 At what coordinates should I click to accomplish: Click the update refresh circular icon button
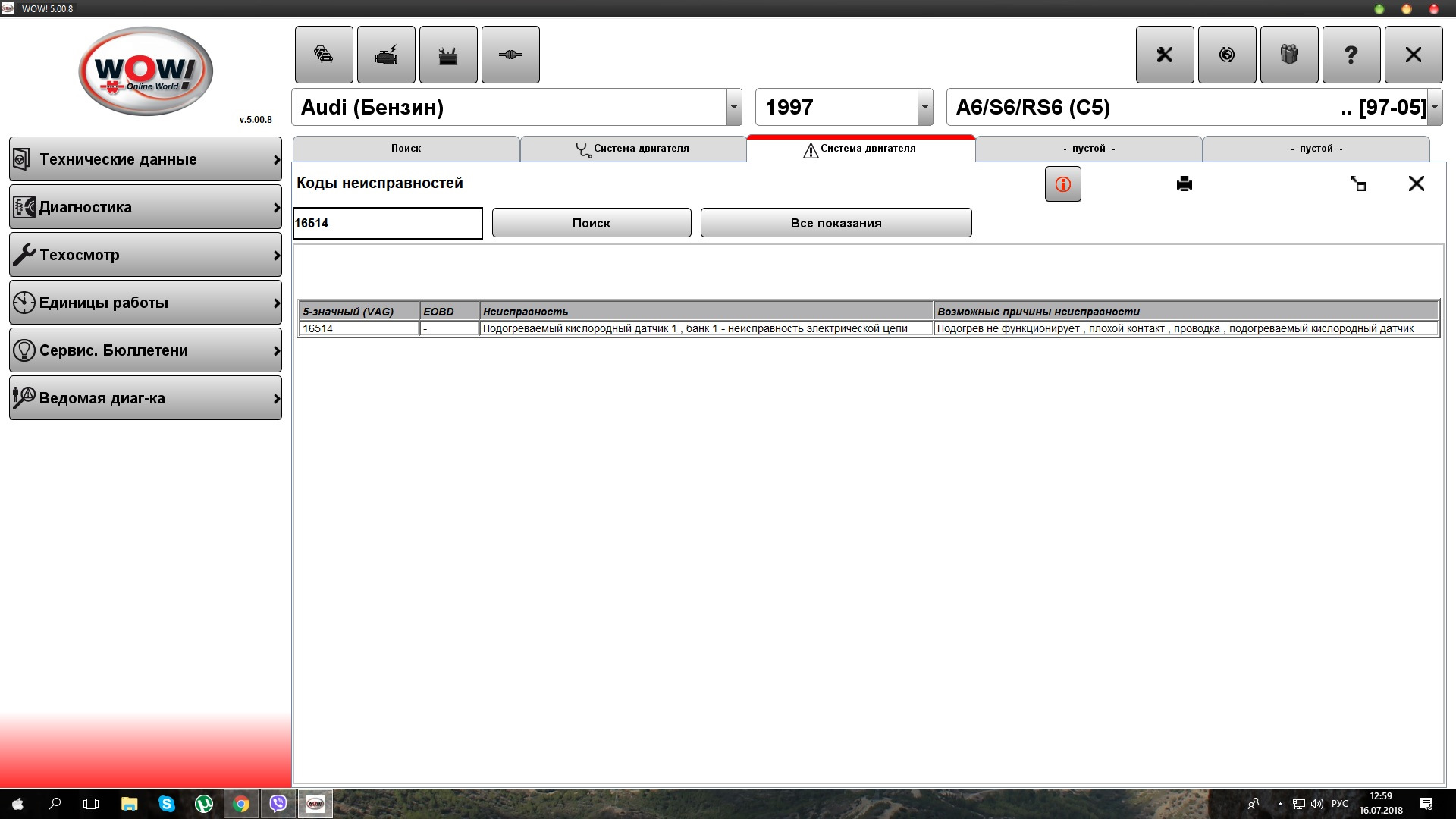(x=1227, y=55)
